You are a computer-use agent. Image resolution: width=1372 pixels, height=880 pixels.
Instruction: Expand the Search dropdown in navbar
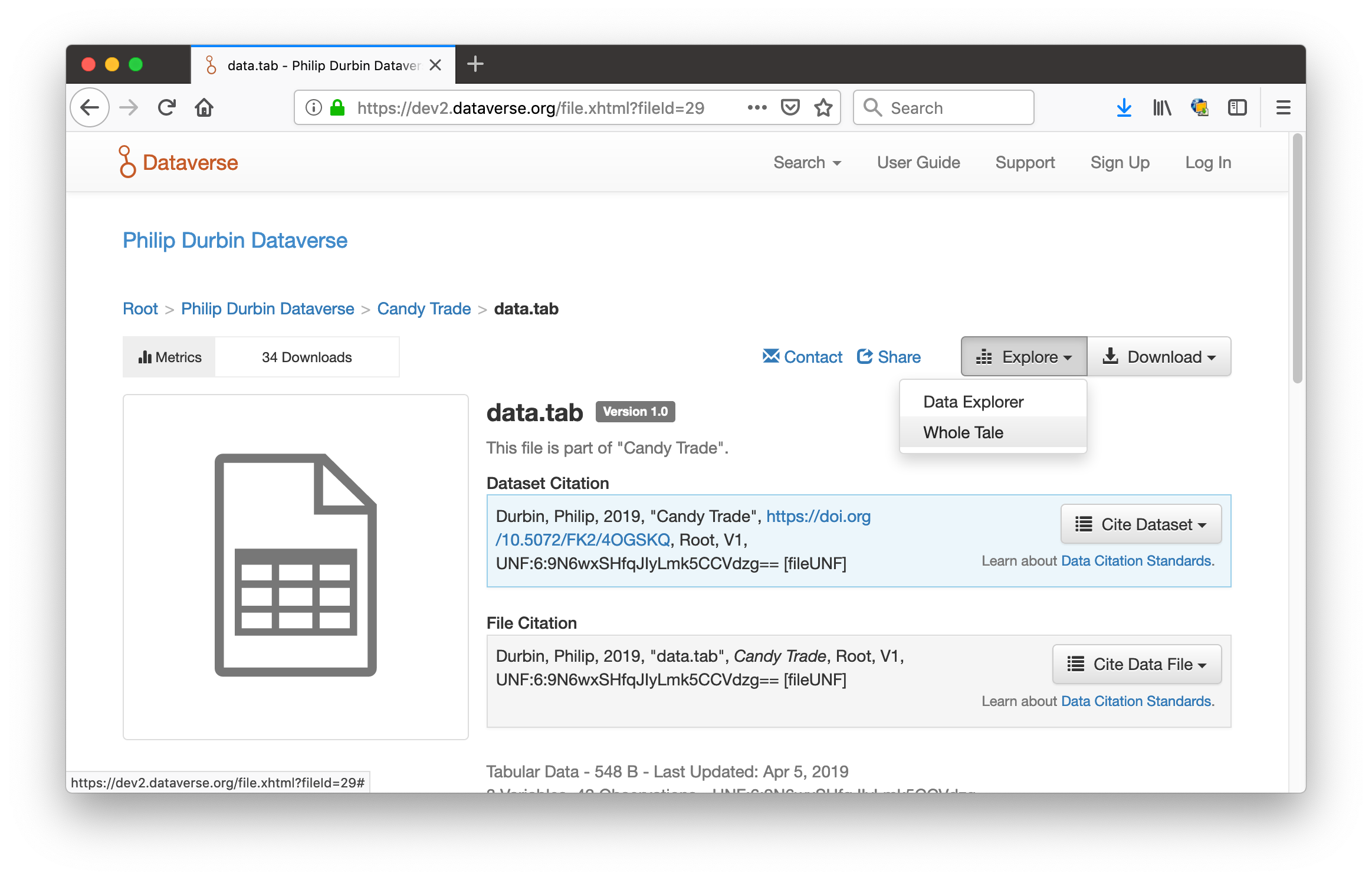click(808, 163)
